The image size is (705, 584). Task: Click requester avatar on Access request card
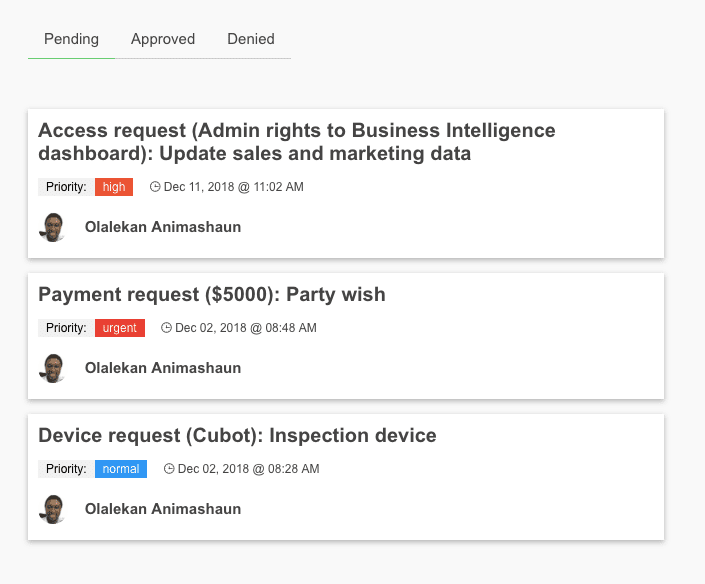click(x=52, y=227)
